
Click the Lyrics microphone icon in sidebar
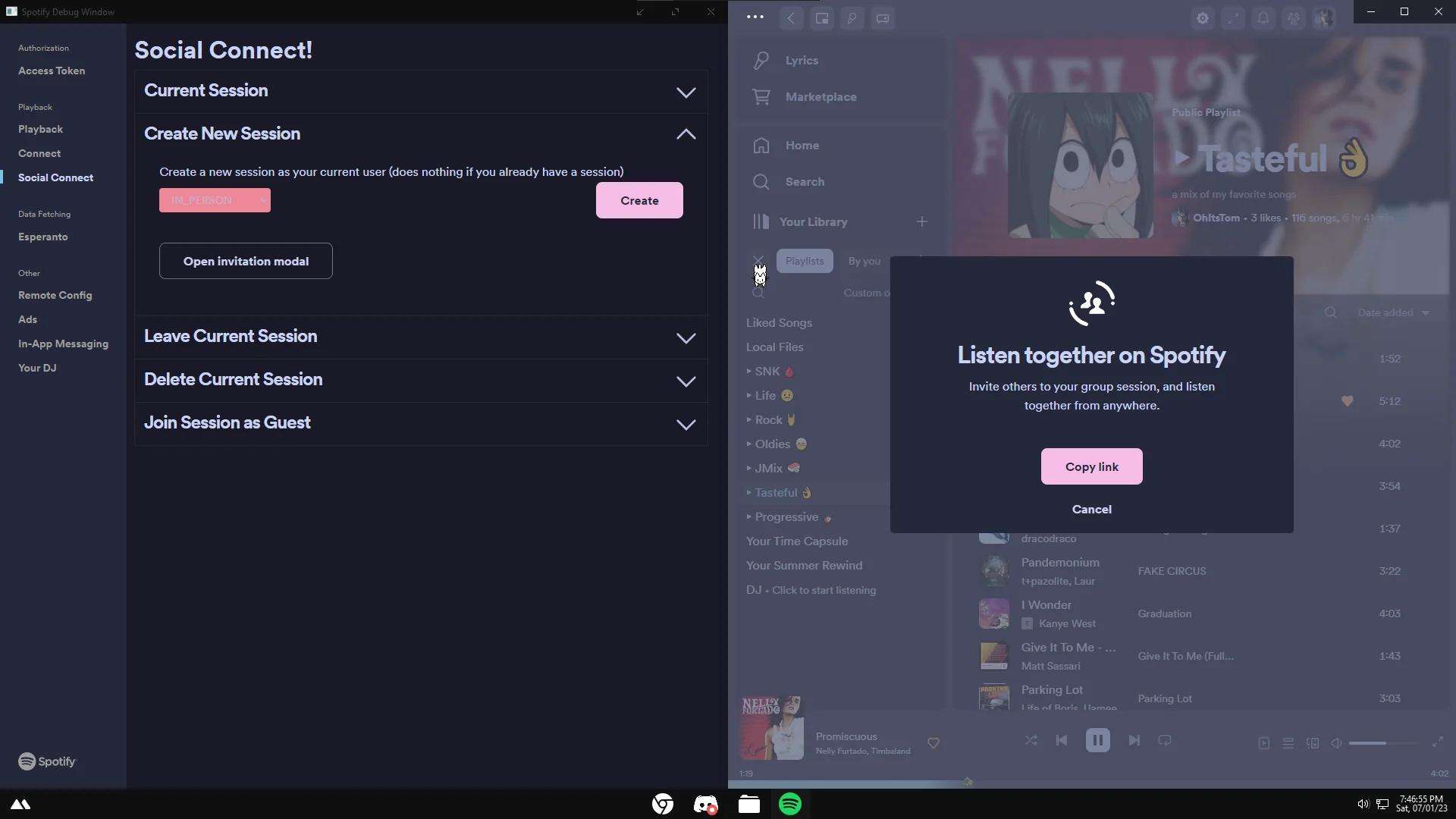(761, 61)
